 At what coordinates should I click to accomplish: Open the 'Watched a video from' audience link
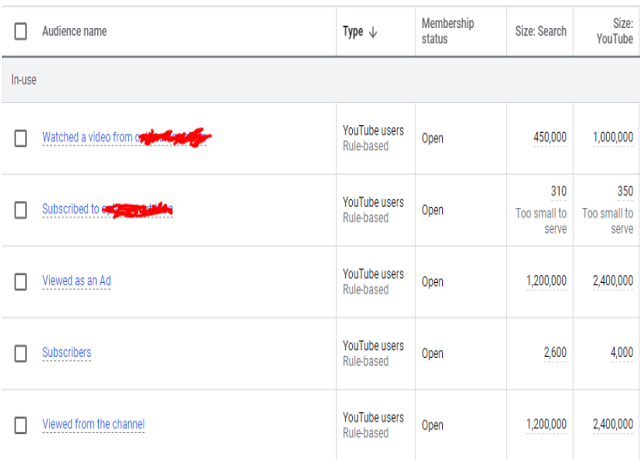[87, 137]
